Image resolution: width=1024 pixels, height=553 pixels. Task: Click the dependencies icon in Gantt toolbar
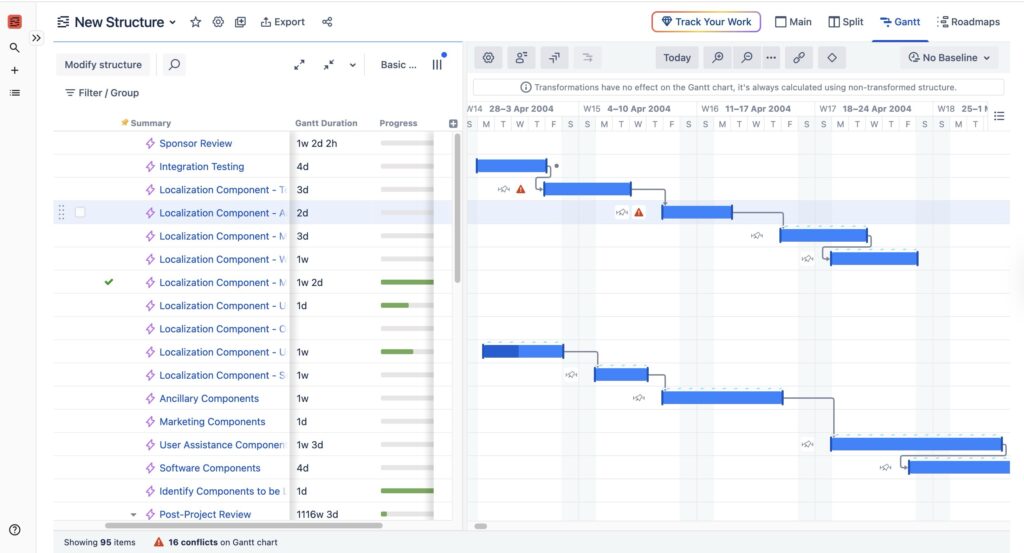(554, 57)
